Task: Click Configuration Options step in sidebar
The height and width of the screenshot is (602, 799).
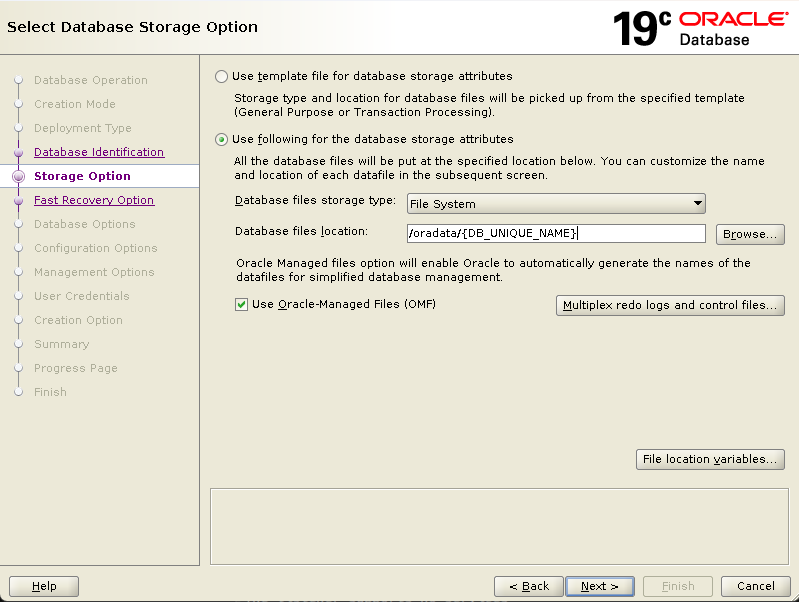Action: [x=96, y=248]
